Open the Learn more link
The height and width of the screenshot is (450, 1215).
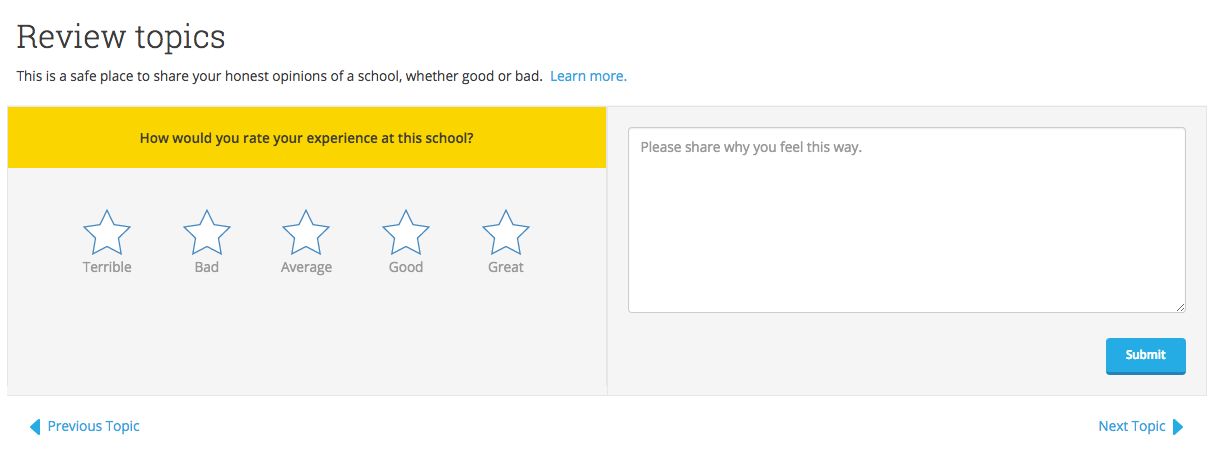pyautogui.click(x=588, y=76)
